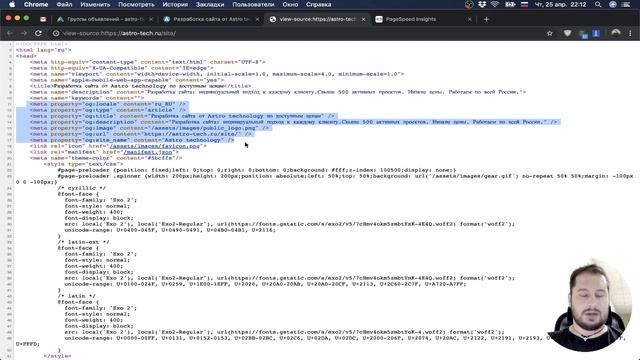Reload the current page
Screen dimensions: 640x360
pyautogui.click(x=38, y=33)
